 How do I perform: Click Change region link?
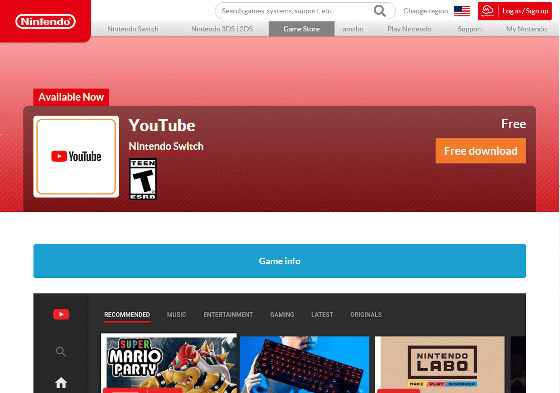click(x=426, y=11)
